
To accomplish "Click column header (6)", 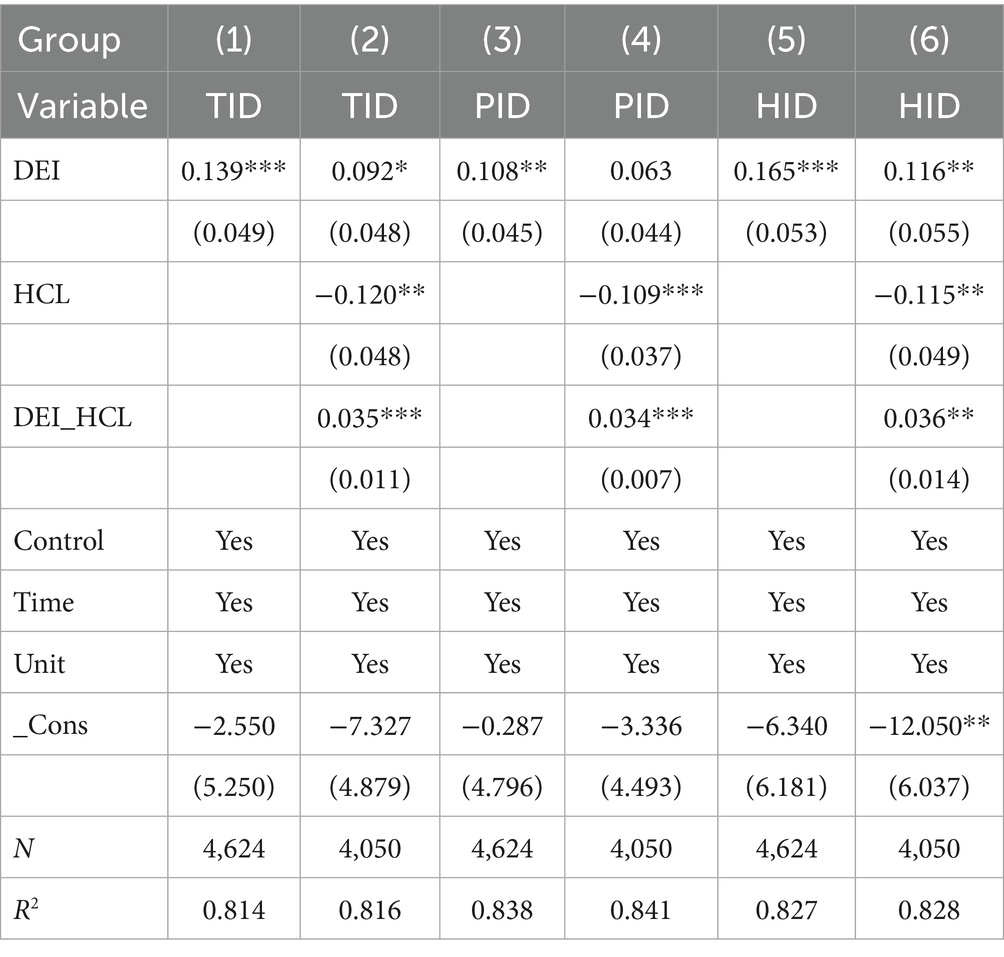I will tap(929, 41).
